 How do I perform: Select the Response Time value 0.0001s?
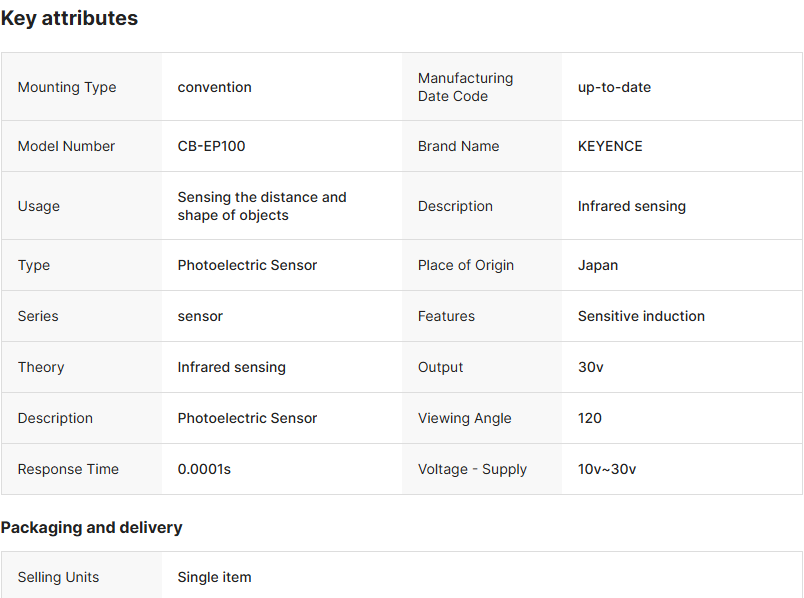[204, 469]
